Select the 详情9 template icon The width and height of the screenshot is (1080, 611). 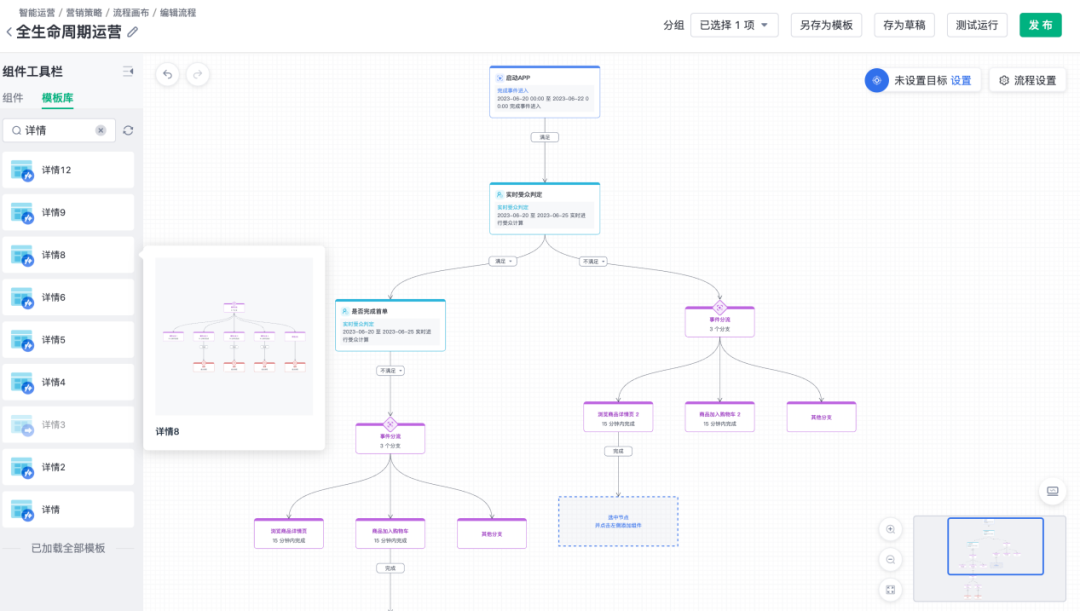point(22,213)
